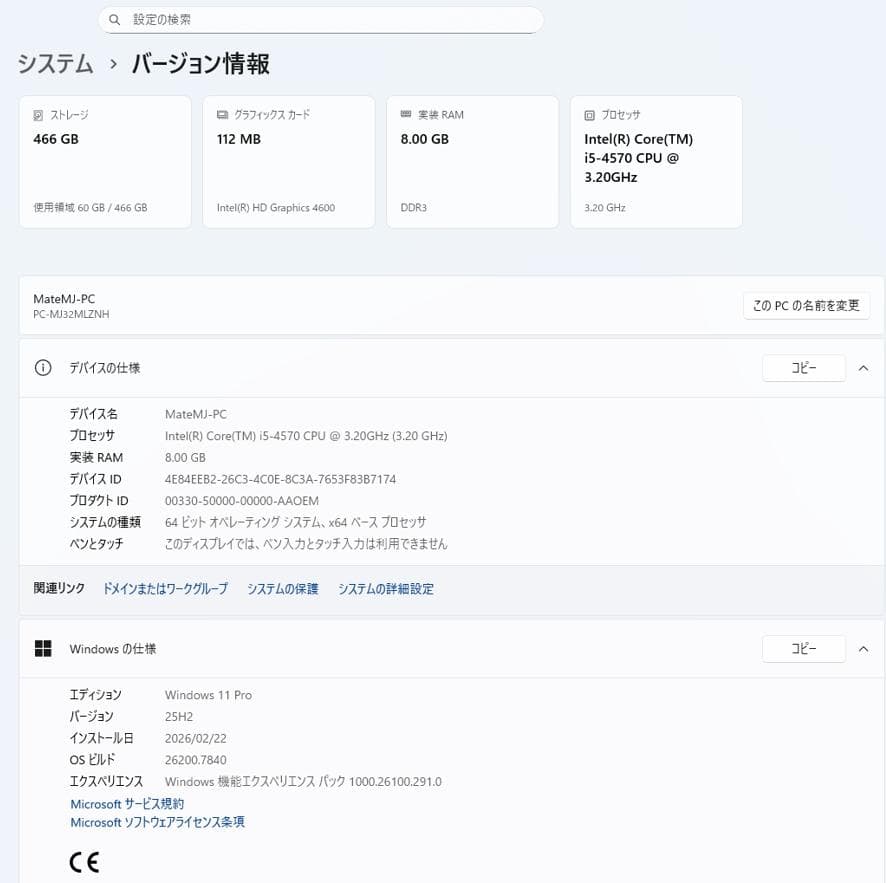
Task: Open システムの詳細設定 link
Action: [x=386, y=589]
